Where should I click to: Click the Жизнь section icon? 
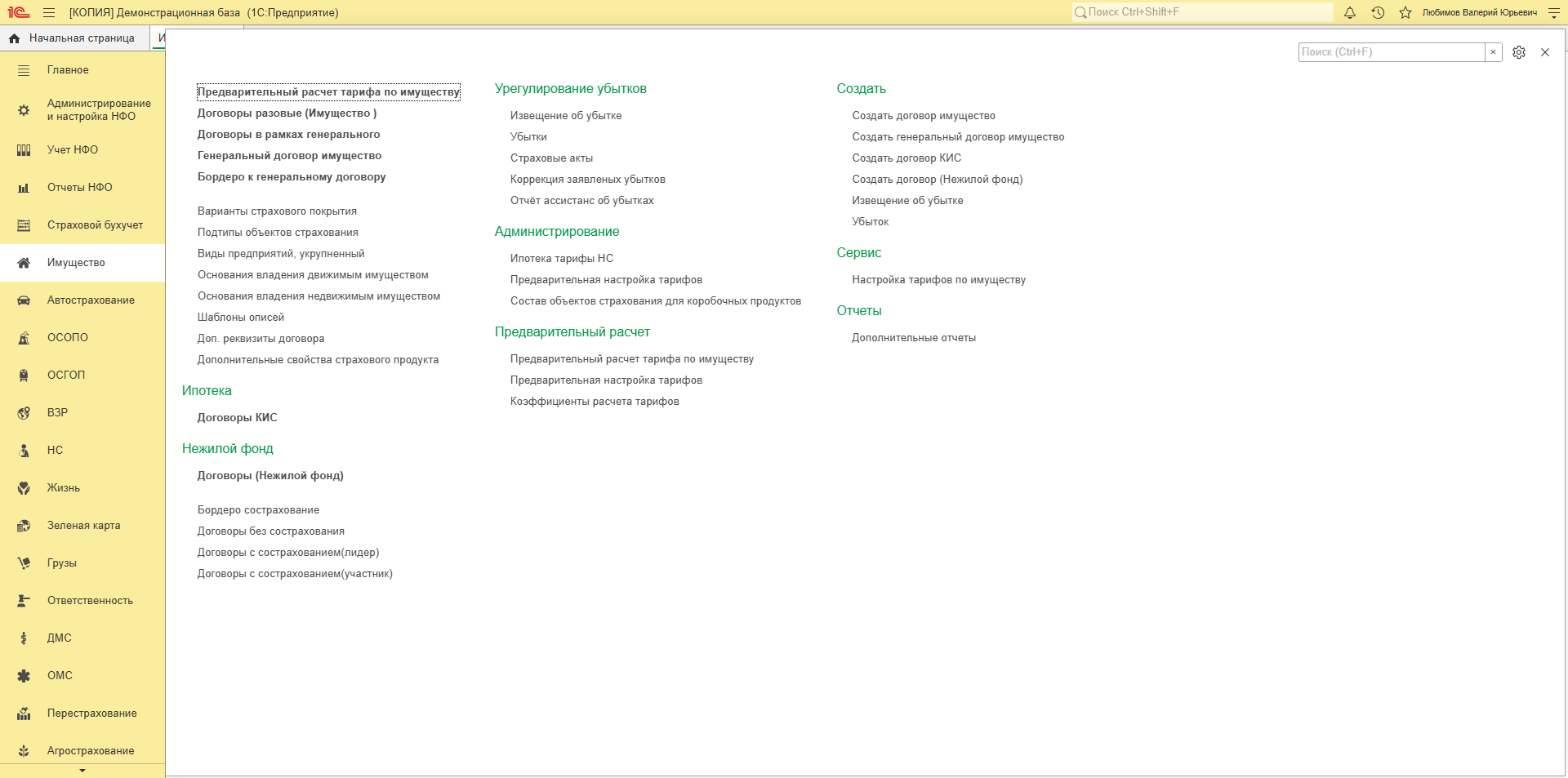(24, 488)
